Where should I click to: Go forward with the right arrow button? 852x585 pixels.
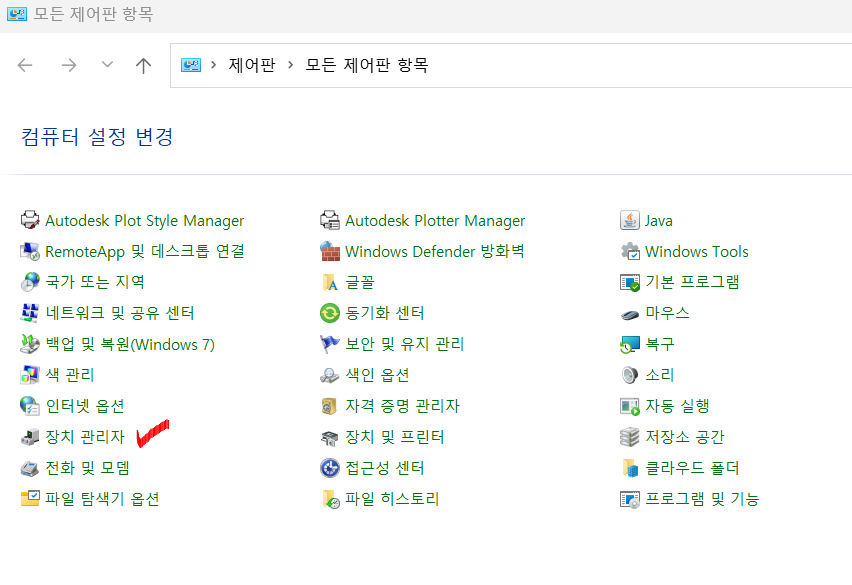68,65
